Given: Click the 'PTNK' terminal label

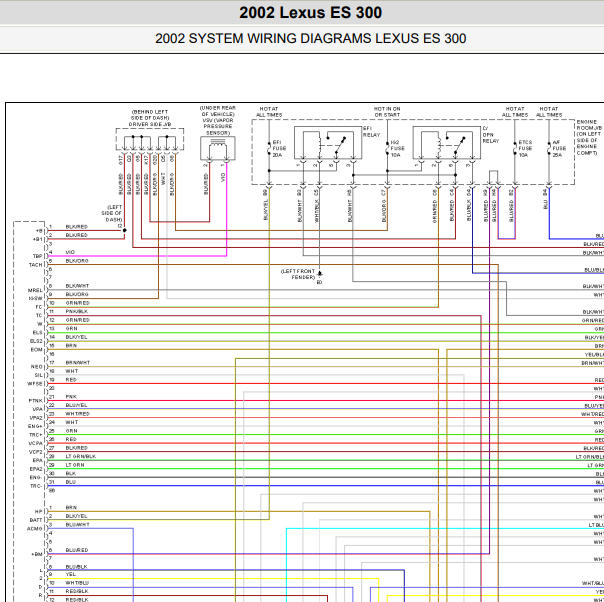Looking at the screenshot, I should [x=36, y=401].
